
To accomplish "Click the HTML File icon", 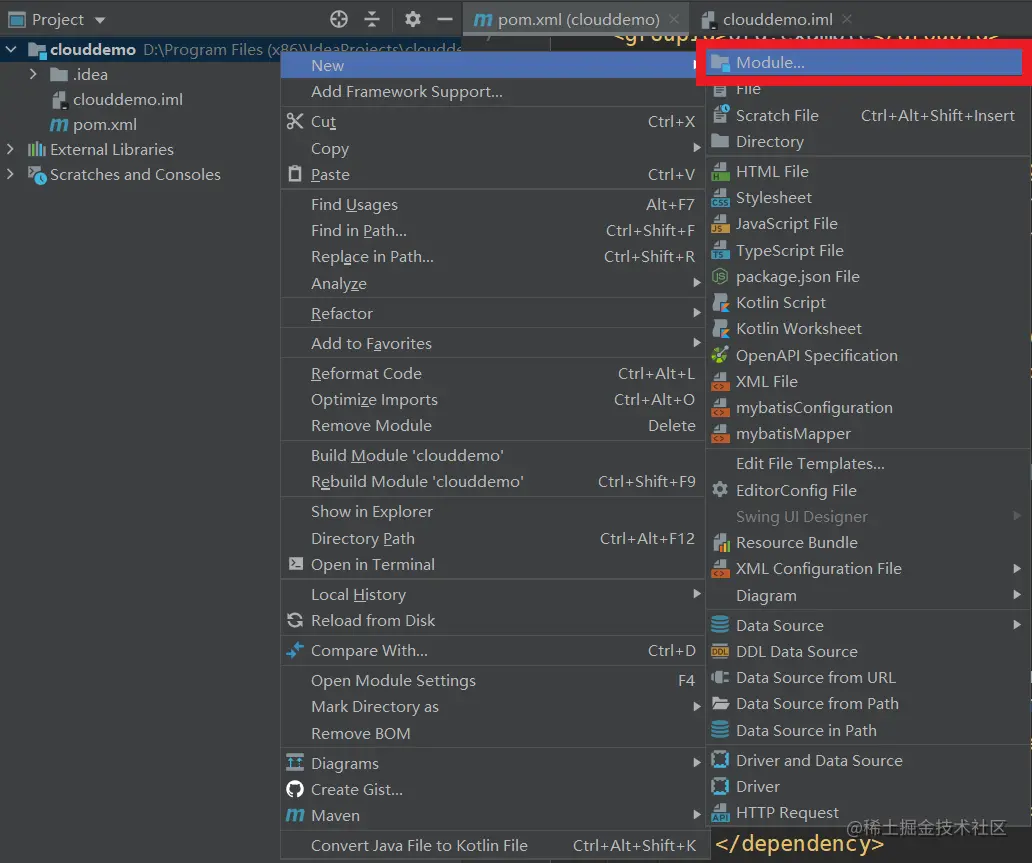I will coord(721,172).
